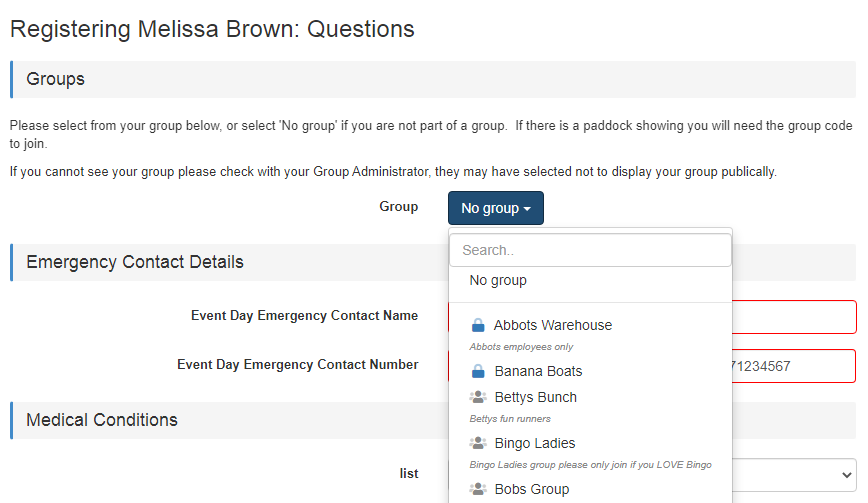The width and height of the screenshot is (868, 503).
Task: Pick Bingo Ladies group option
Action: (x=534, y=443)
